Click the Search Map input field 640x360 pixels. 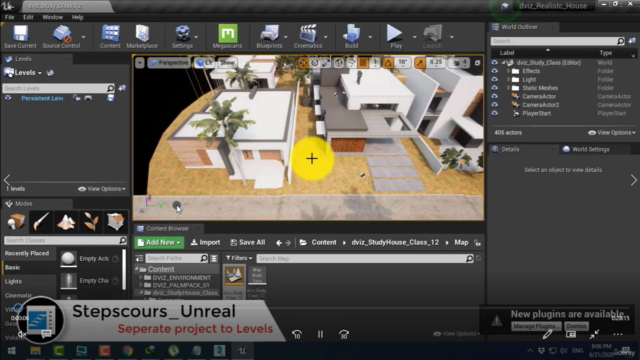[x=365, y=258]
